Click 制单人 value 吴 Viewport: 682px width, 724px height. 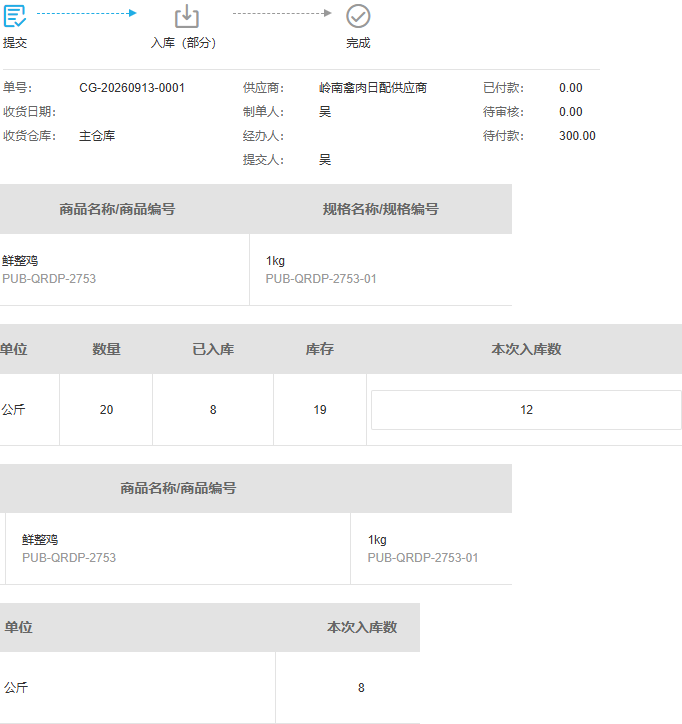click(x=325, y=112)
